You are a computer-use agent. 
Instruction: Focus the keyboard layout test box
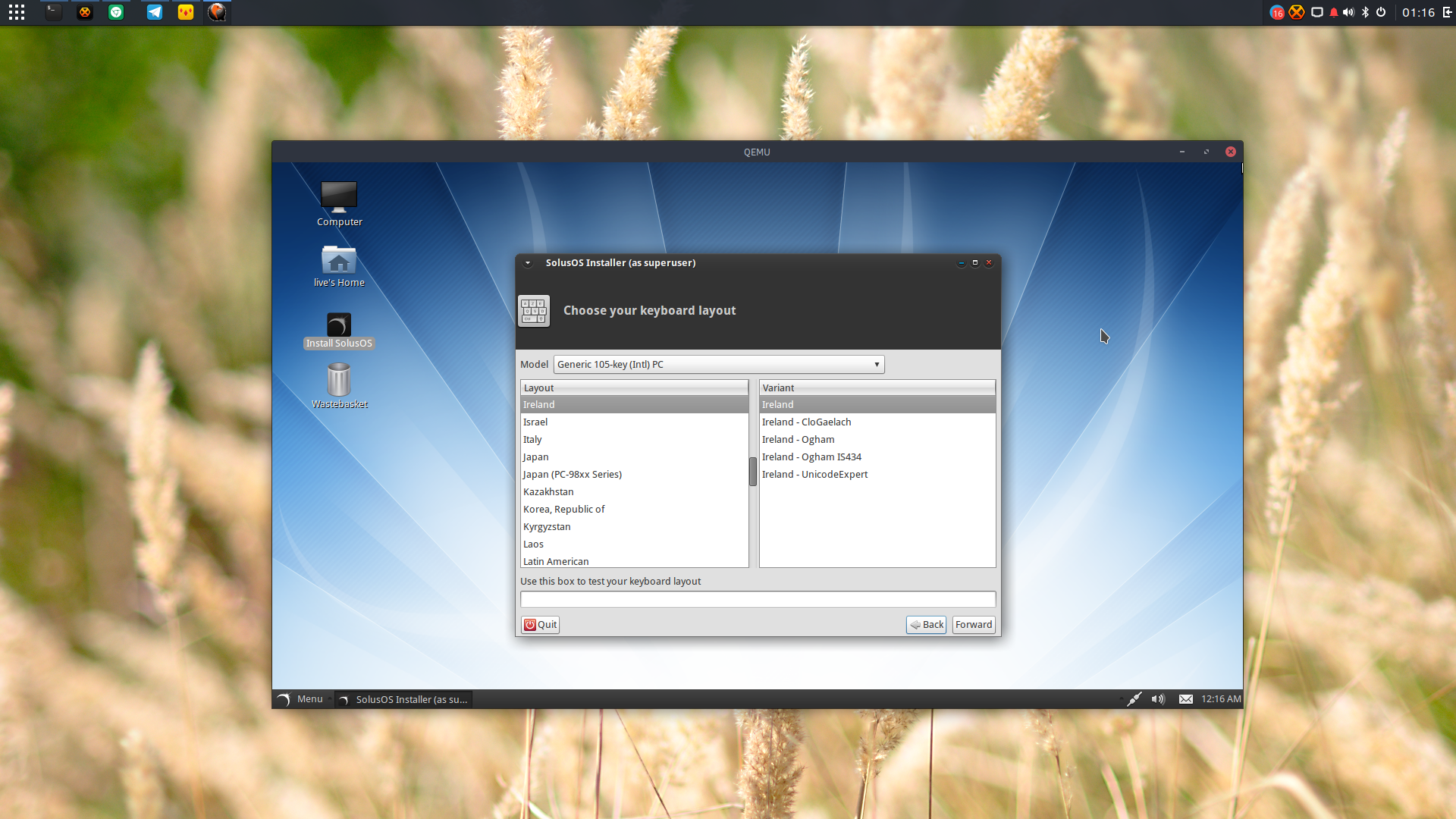758,600
